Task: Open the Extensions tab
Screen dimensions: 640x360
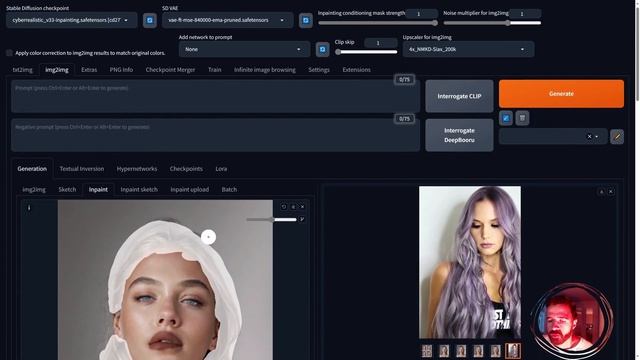Action: [x=356, y=70]
